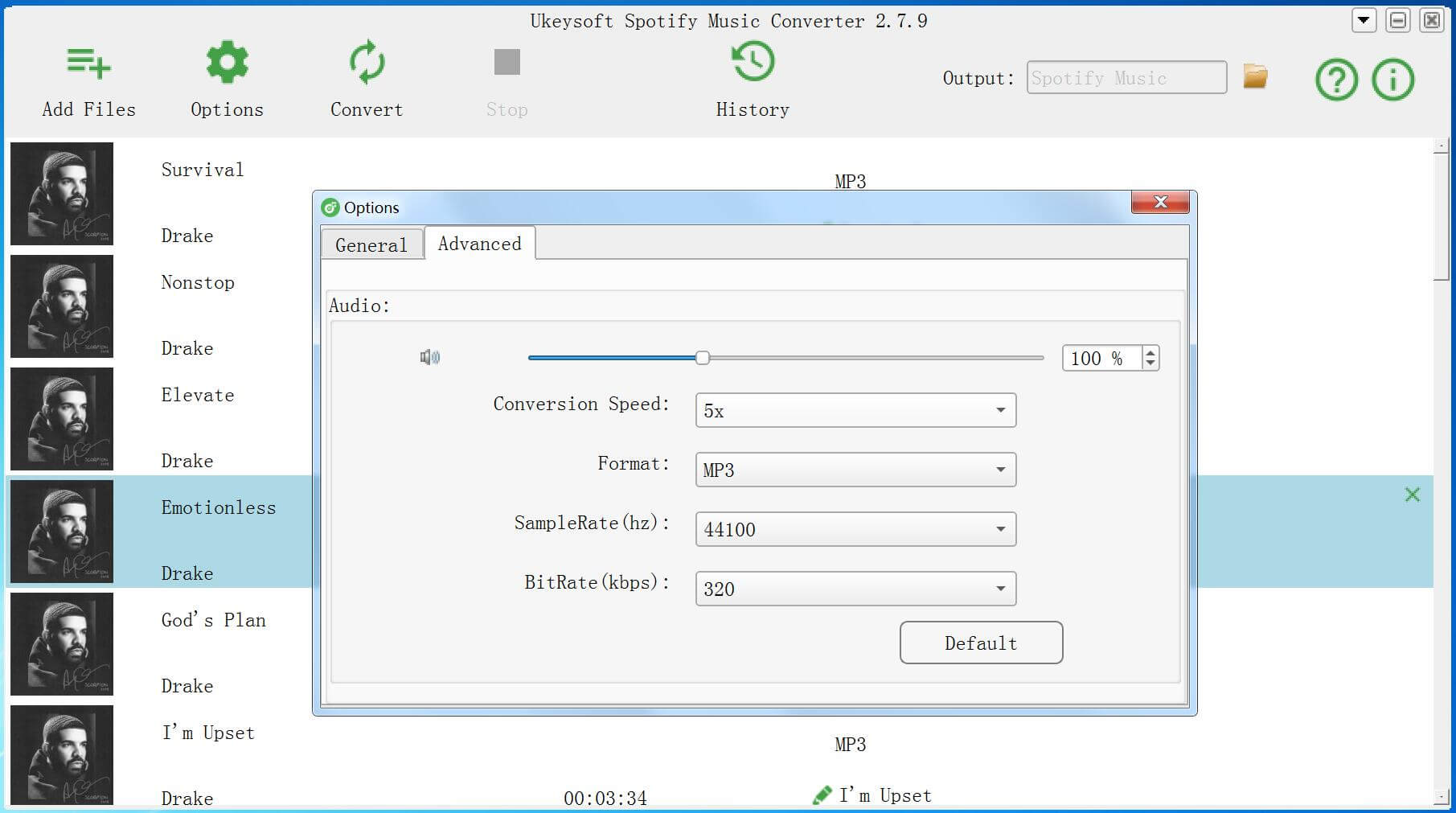This screenshot has width=1456, height=813.
Task: Open the History clock icon
Action: click(753, 62)
